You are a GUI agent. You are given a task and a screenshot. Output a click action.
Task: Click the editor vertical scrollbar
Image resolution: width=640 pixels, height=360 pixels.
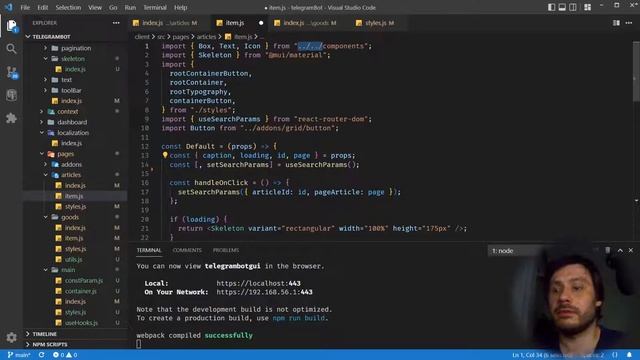(636, 71)
